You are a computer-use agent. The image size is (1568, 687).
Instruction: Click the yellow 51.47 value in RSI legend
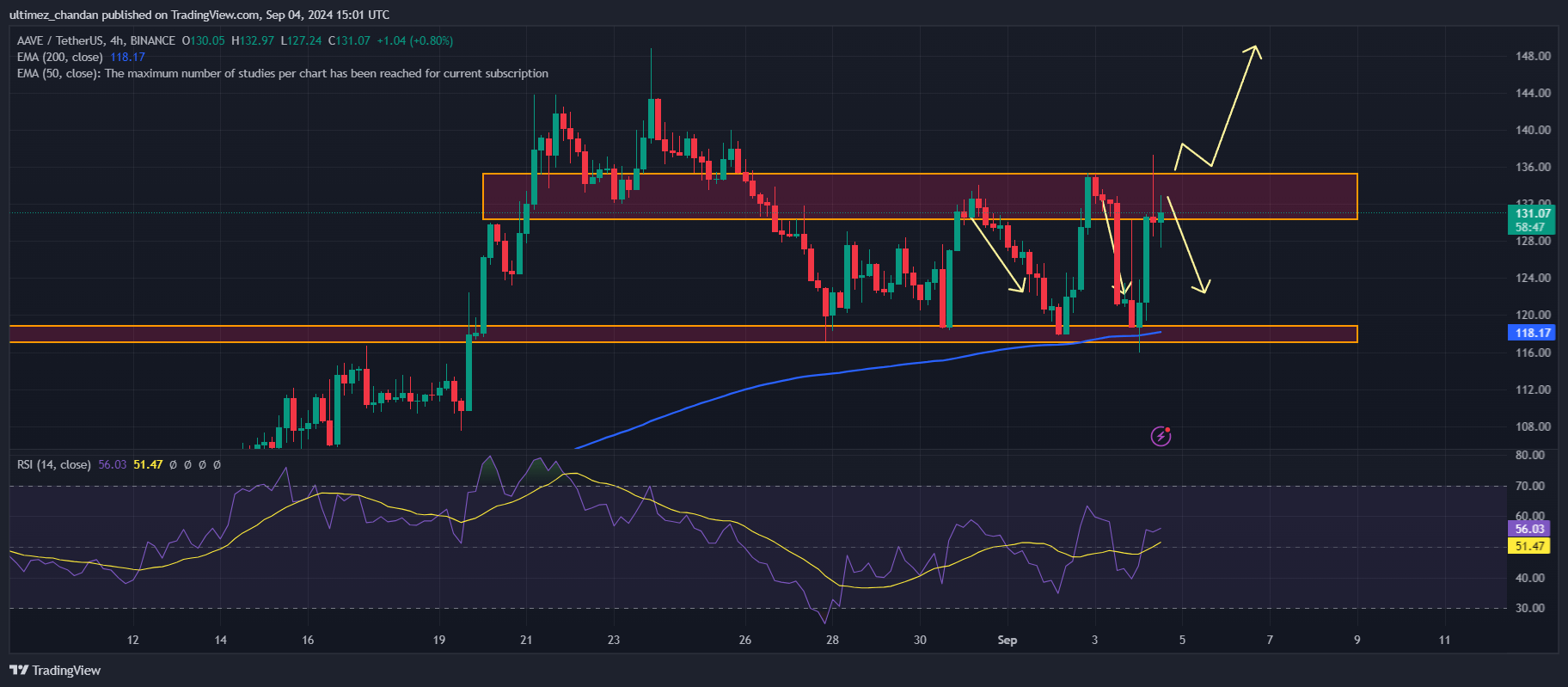(148, 464)
